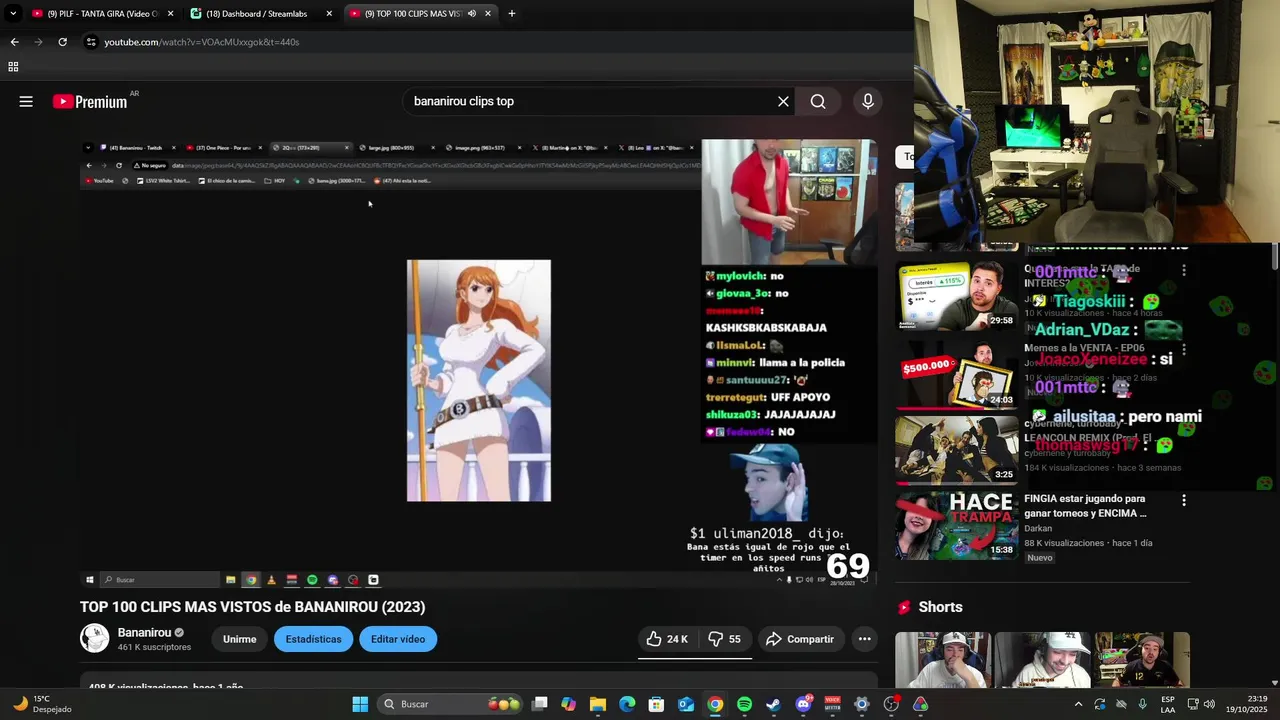Viewport: 1280px width, 720px height.
Task: Open options for Memes a la VENTA video
Action: coord(1184,350)
